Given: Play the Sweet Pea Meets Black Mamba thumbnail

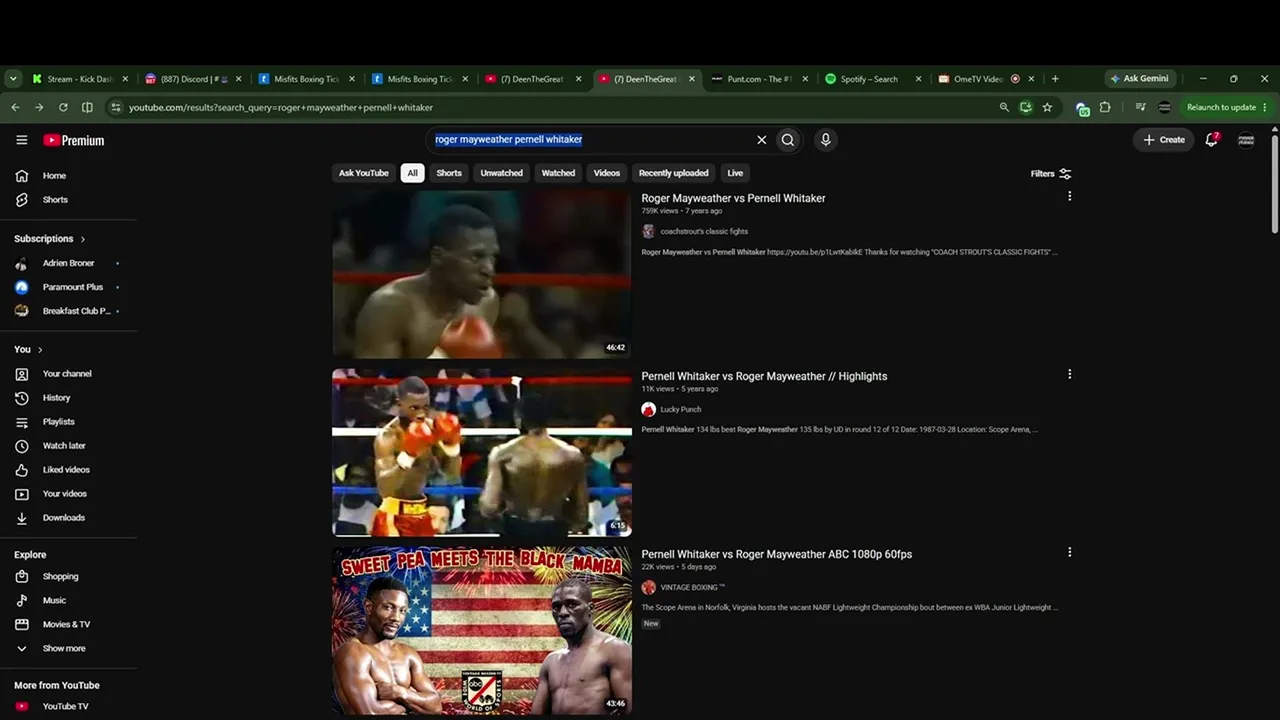Looking at the screenshot, I should pyautogui.click(x=482, y=630).
